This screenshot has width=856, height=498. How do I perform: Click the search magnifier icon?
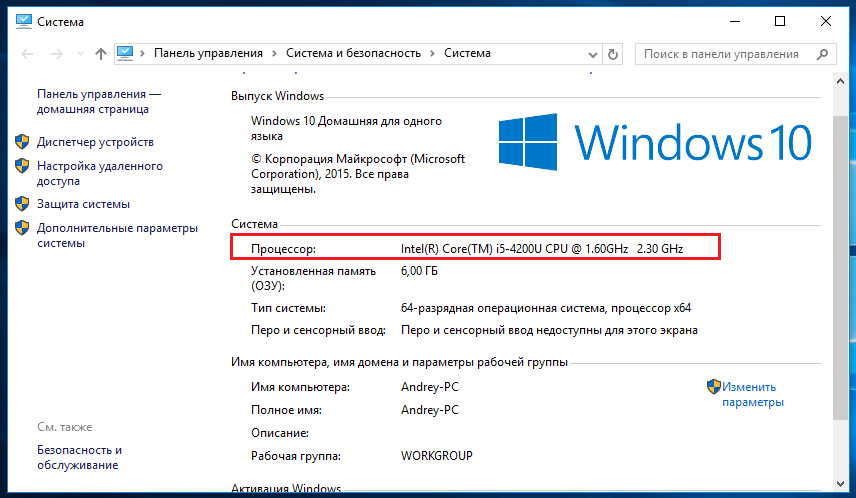pyautogui.click(x=822, y=54)
